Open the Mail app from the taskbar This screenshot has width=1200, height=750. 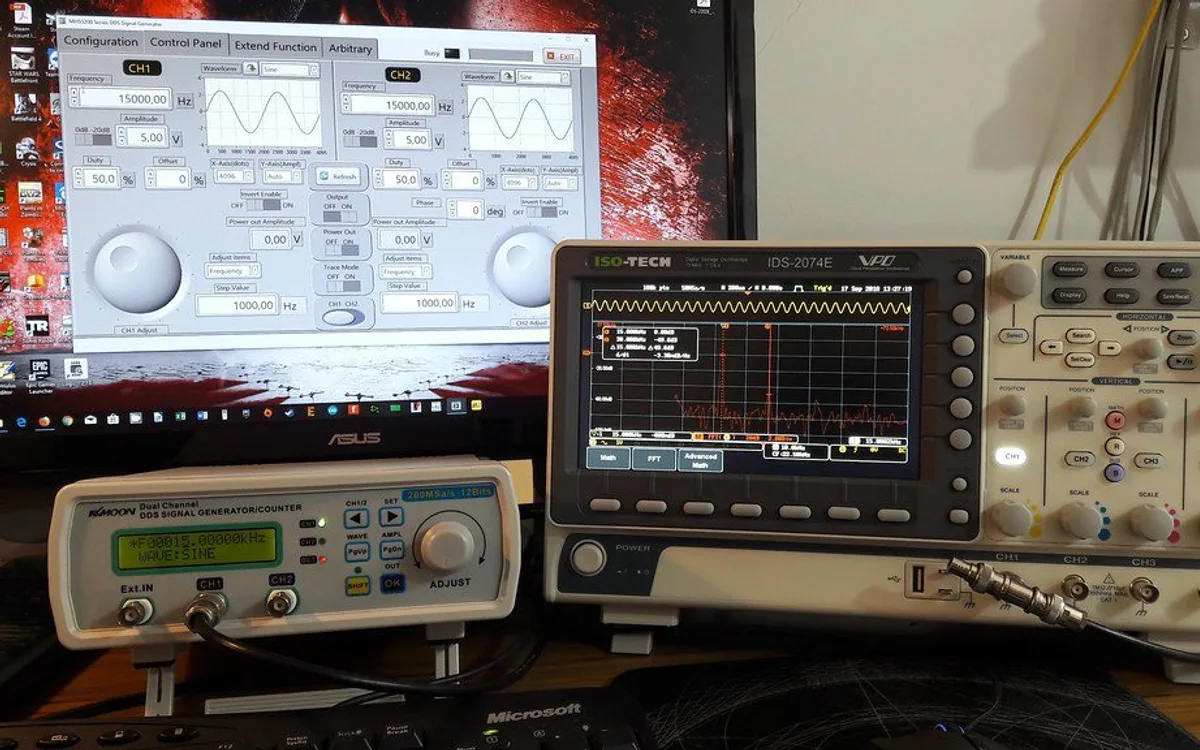coord(90,420)
